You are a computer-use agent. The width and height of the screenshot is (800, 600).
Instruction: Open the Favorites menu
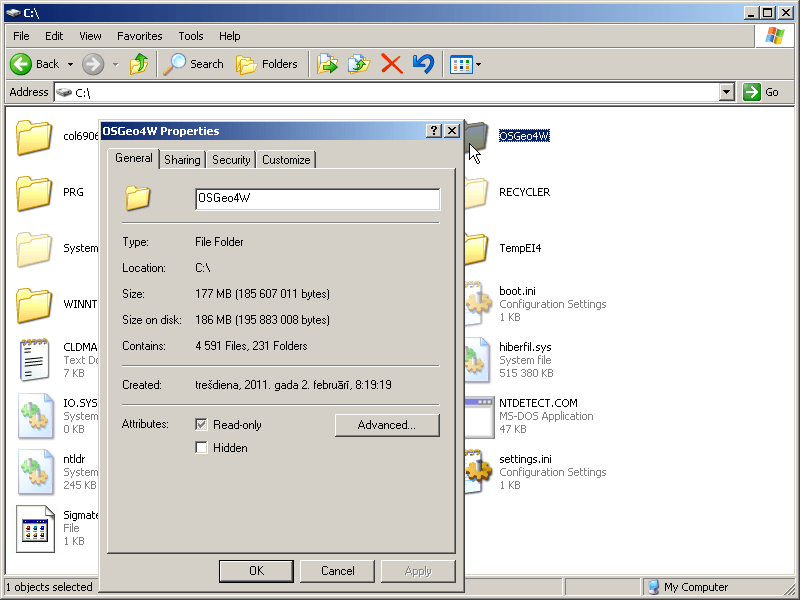click(x=139, y=36)
